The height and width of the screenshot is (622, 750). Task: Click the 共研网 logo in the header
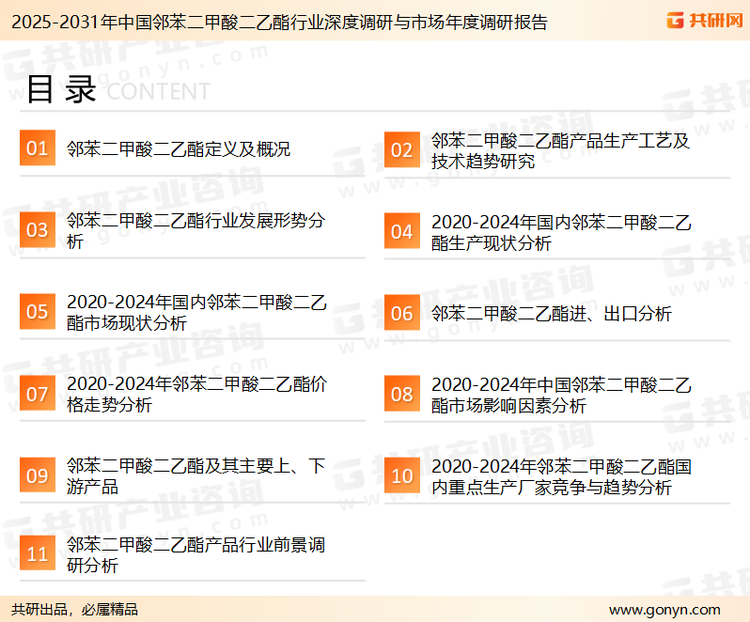coord(705,21)
